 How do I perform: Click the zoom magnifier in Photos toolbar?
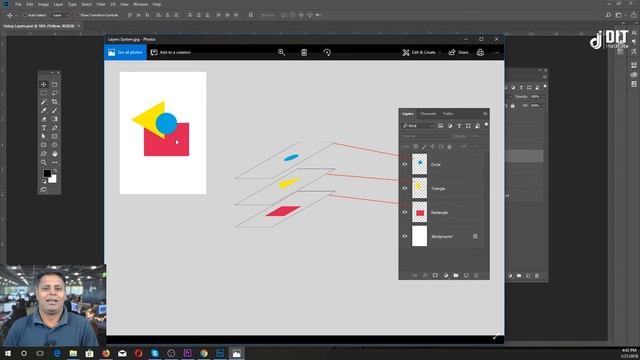pyautogui.click(x=281, y=52)
